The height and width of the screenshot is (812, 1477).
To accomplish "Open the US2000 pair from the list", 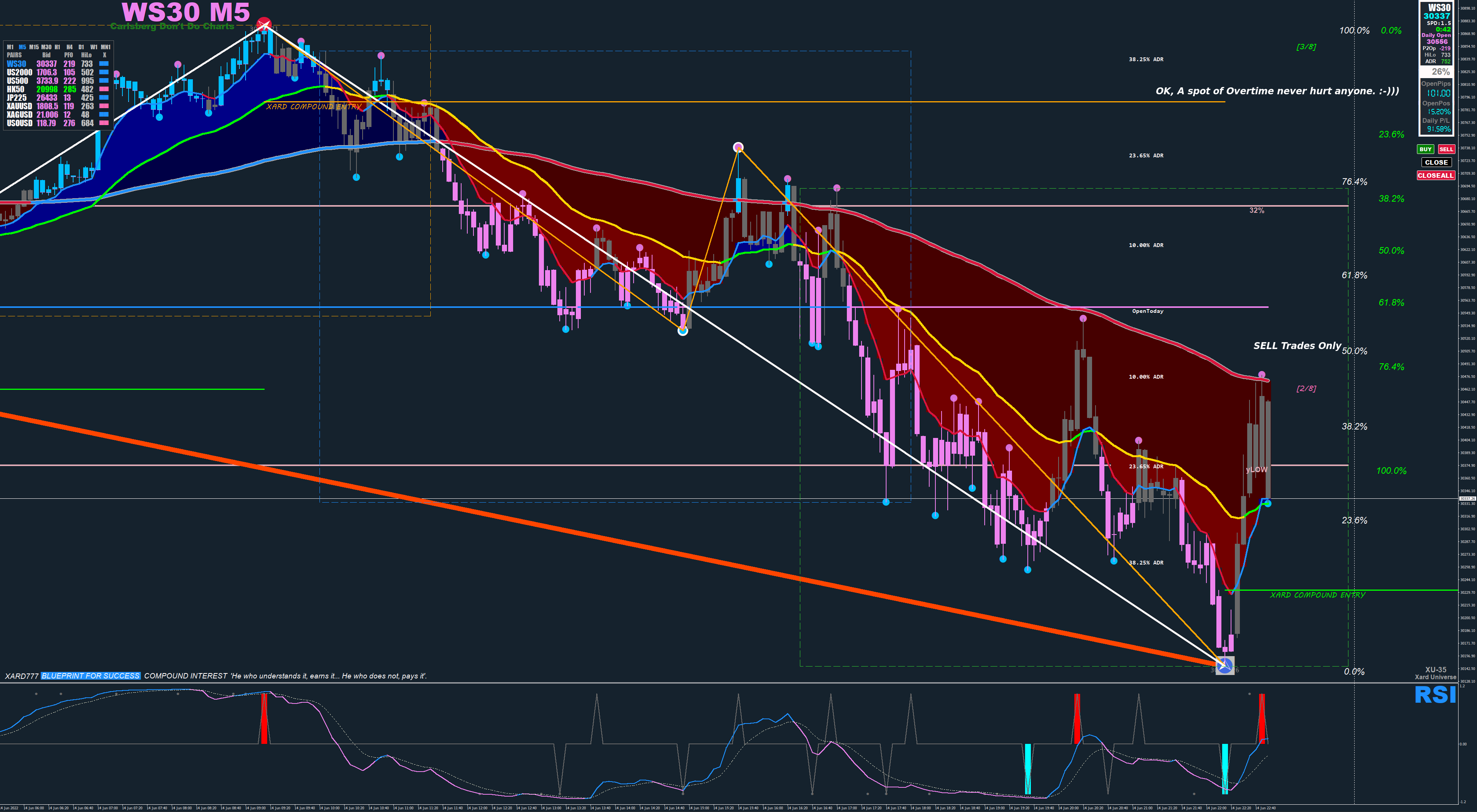I will pyautogui.click(x=20, y=72).
